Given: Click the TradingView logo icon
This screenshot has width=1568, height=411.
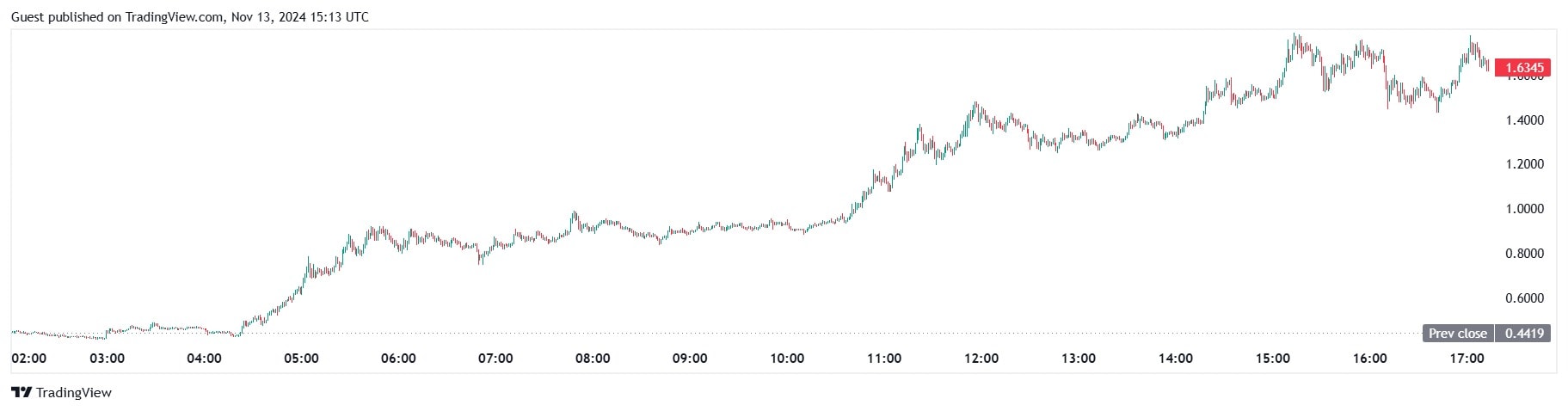Looking at the screenshot, I should tap(22, 393).
